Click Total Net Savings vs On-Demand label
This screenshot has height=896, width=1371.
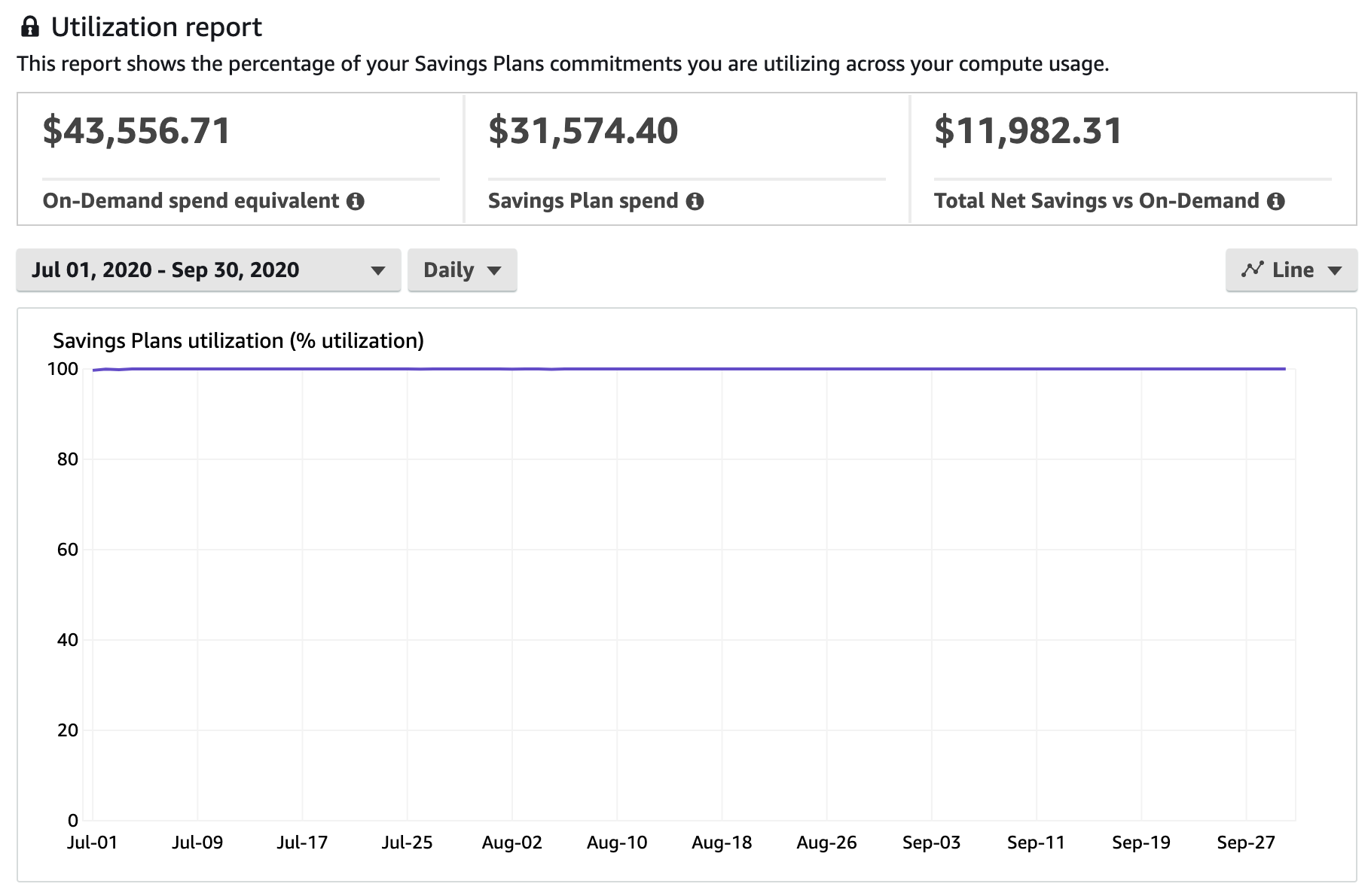[x=1097, y=201]
